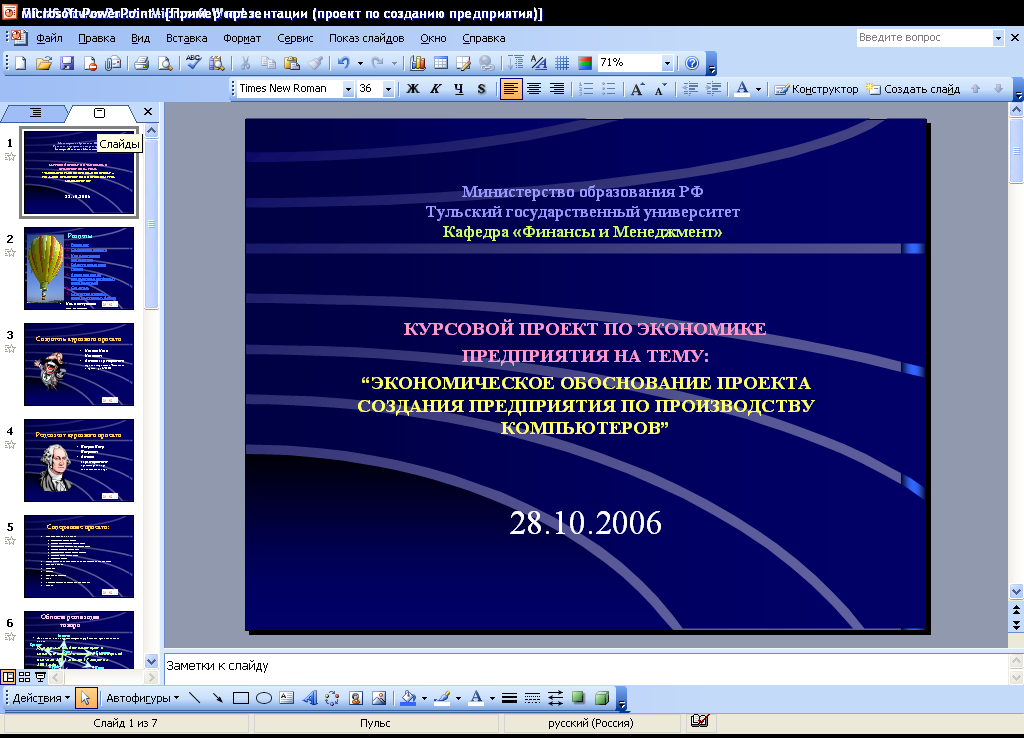1024x738 pixels.
Task: Select the Line drawing tool
Action: point(194,698)
